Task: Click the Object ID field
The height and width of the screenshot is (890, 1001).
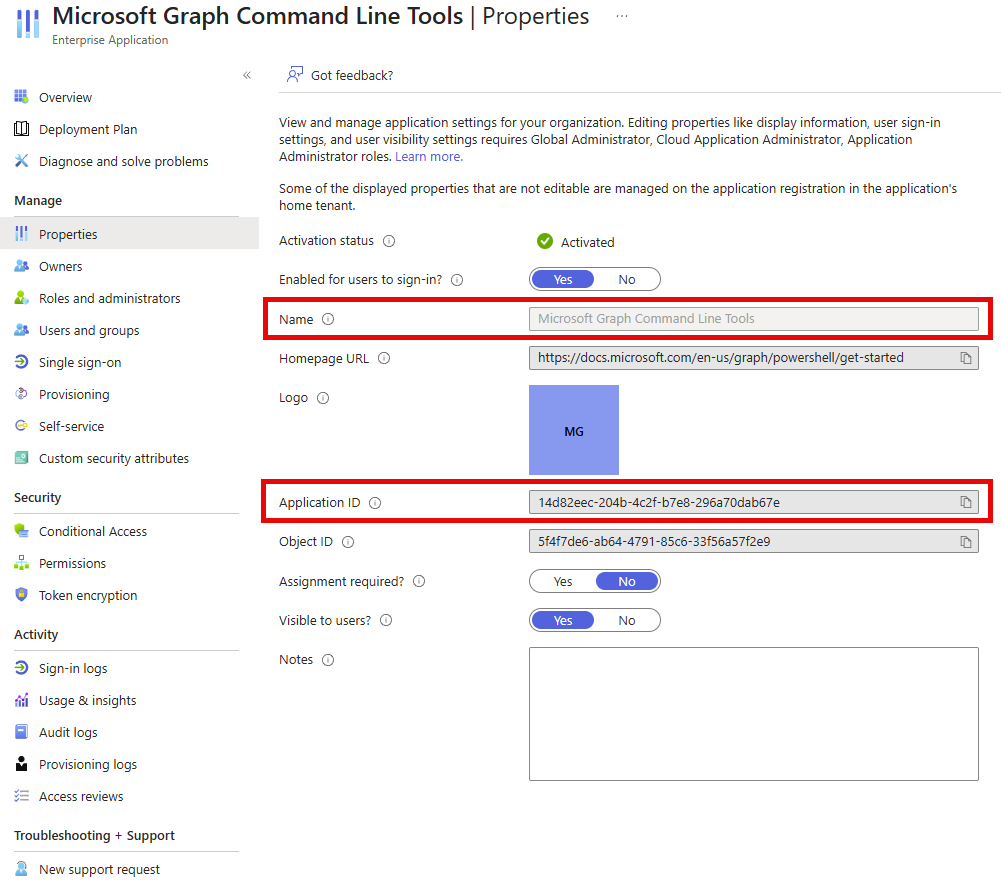Action: 753,542
